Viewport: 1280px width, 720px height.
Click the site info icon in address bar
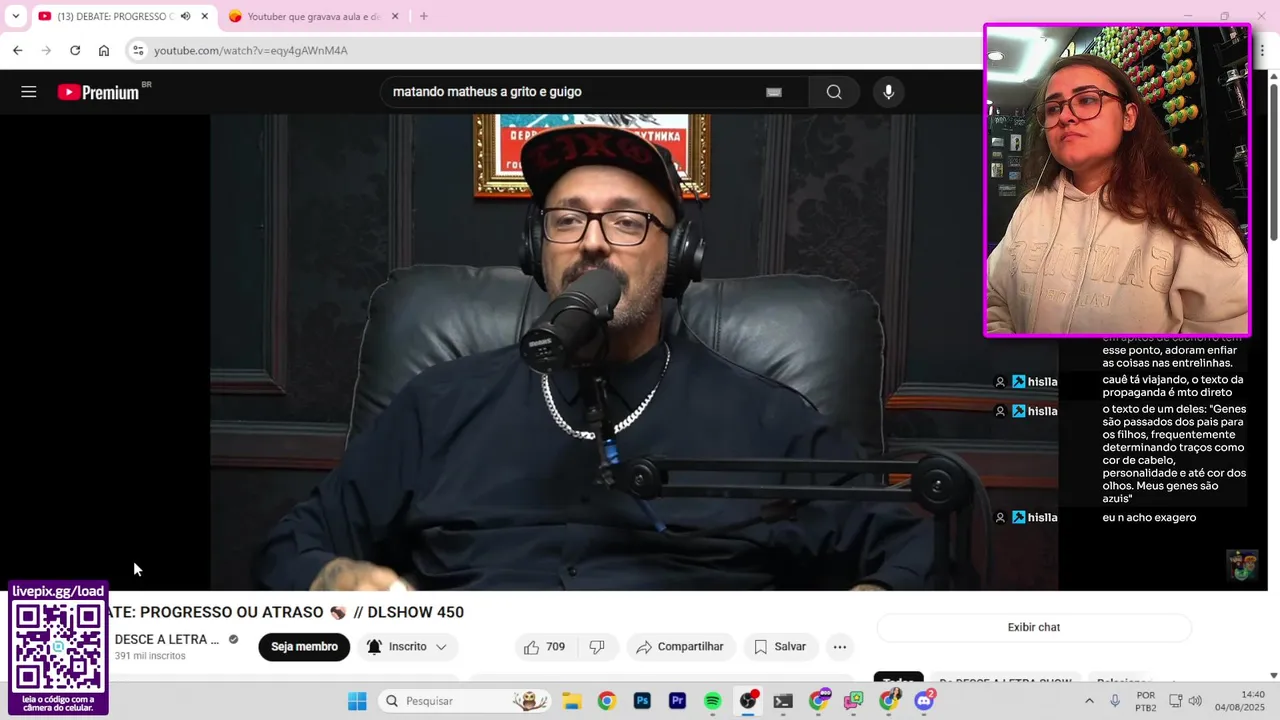138,50
